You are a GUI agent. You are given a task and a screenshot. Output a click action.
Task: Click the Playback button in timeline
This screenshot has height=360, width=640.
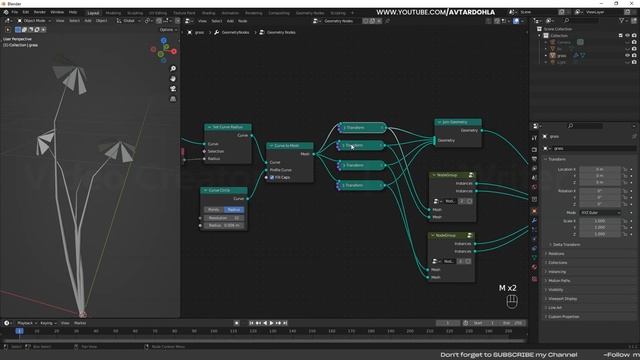pos(27,323)
